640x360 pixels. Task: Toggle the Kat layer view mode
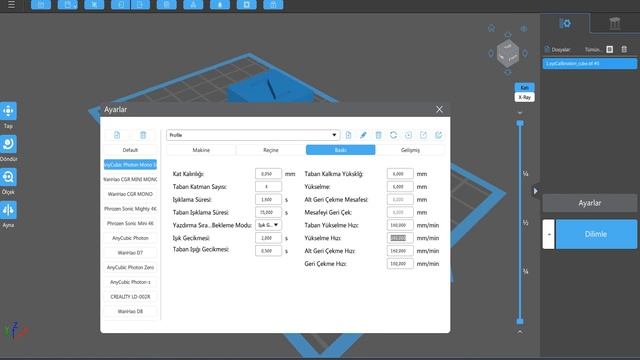click(x=524, y=87)
